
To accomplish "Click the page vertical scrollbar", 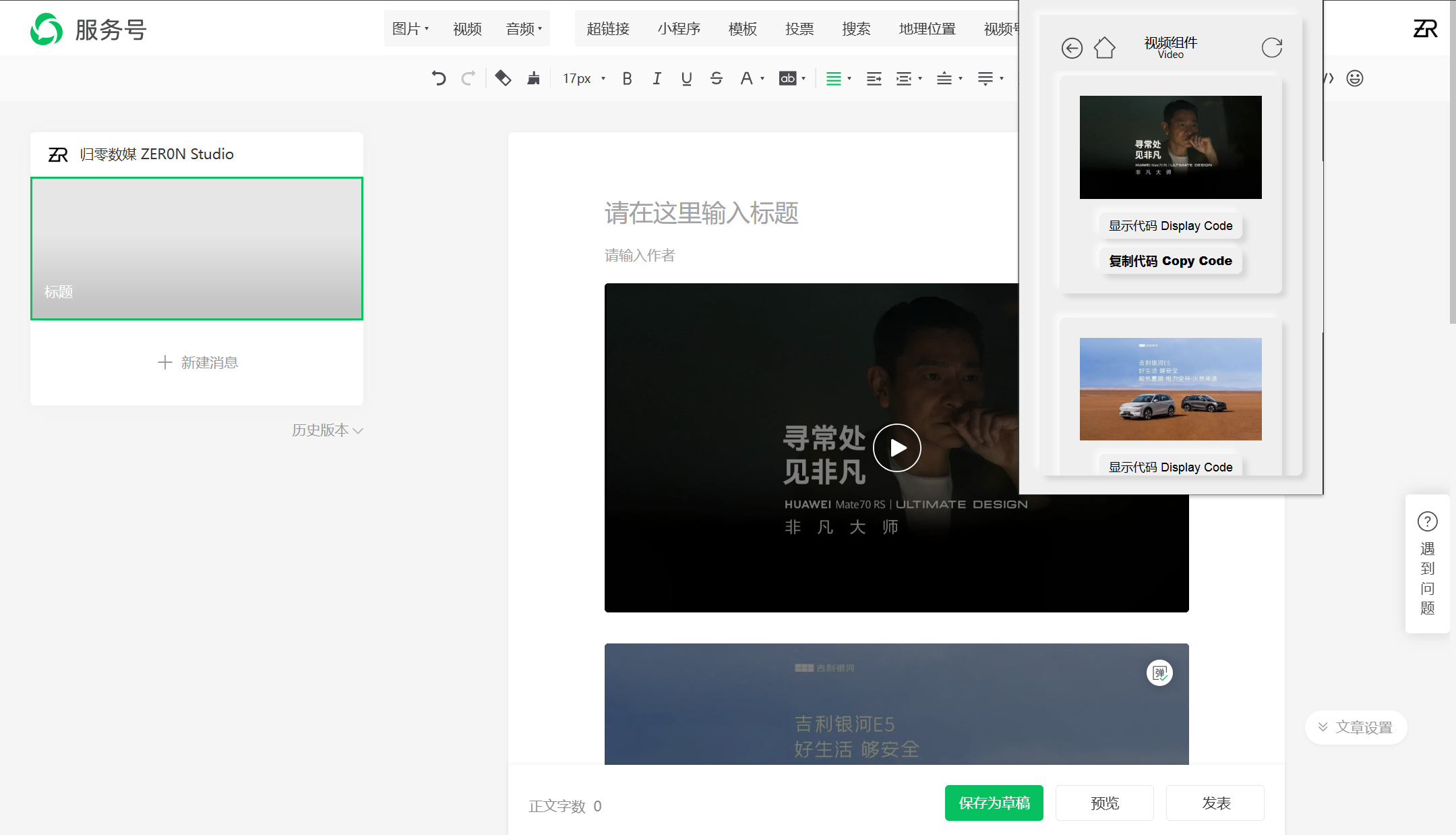I will [1453, 162].
